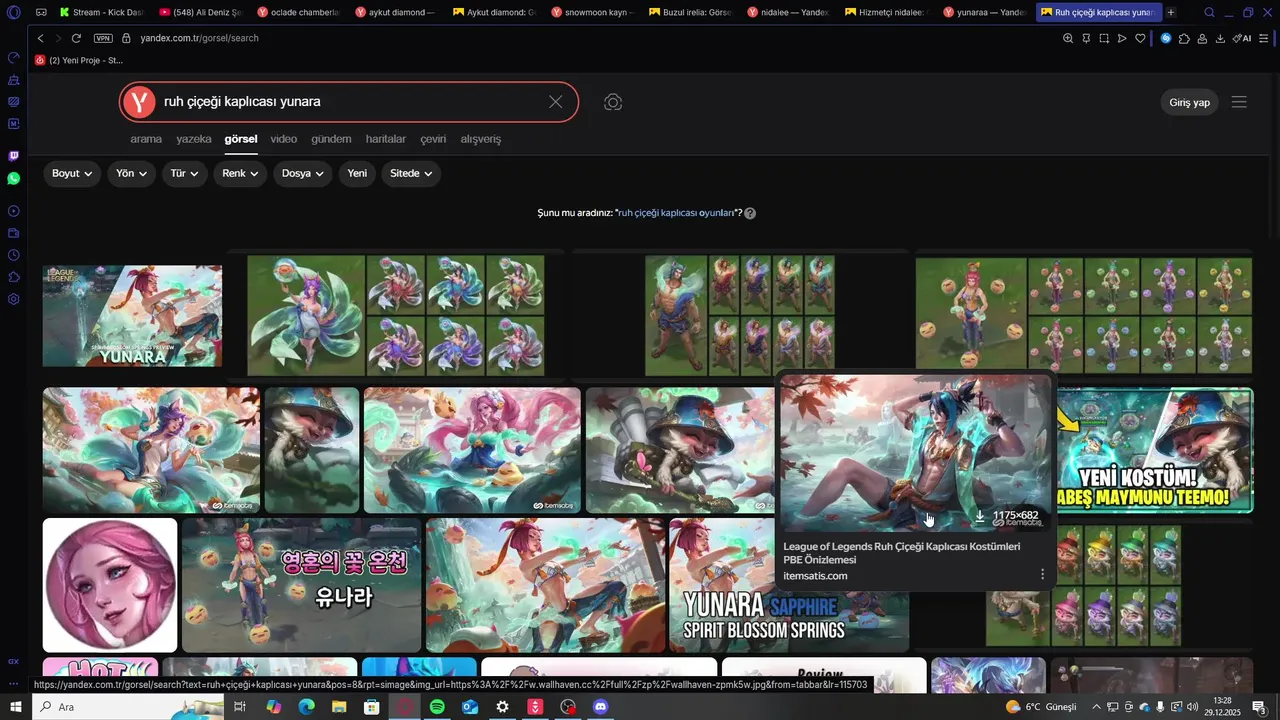Open GX Cleaner icon in sidebar
The image size is (1280, 720).
tap(14, 79)
